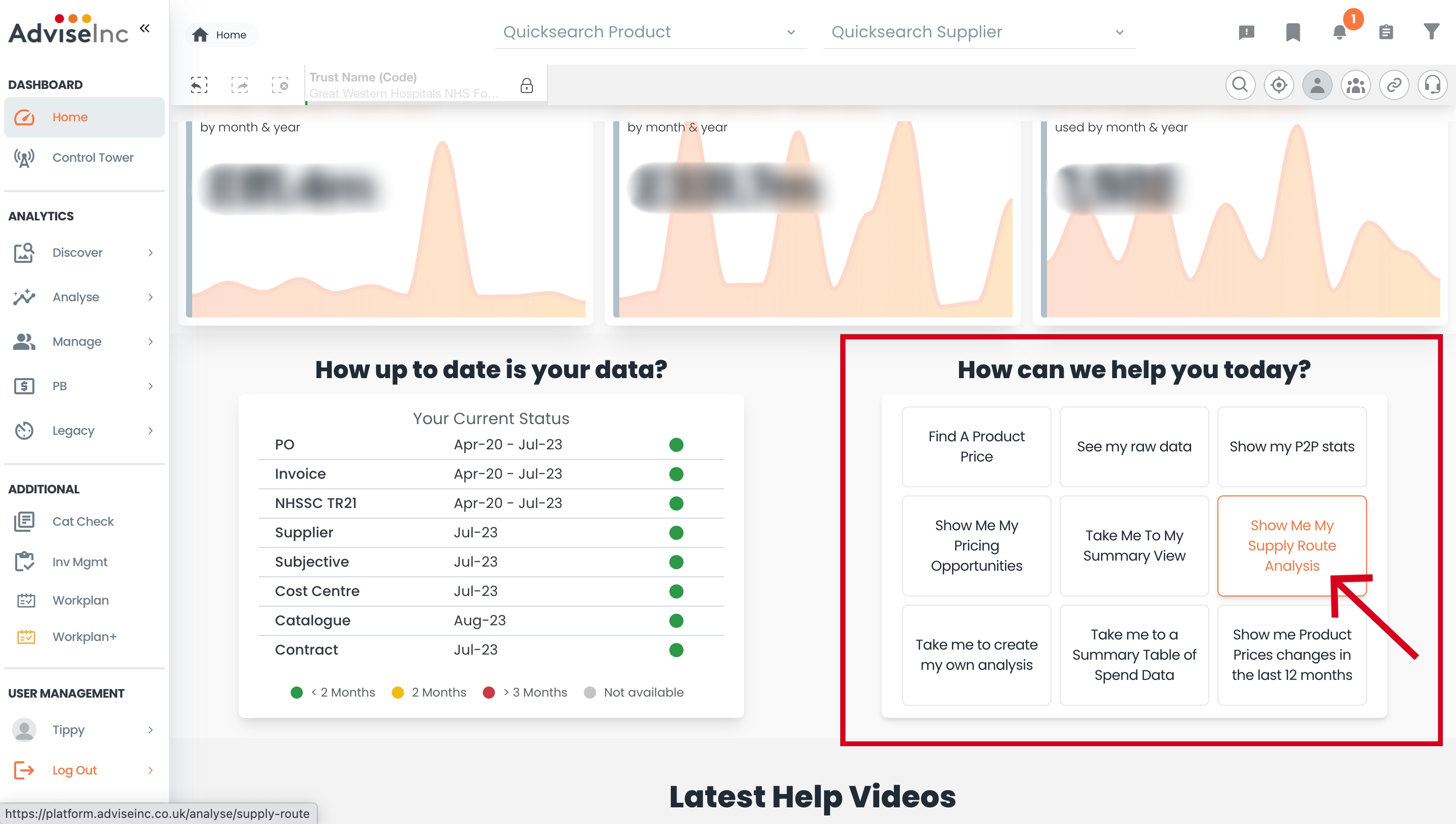Click the Home breadcrumb chip
The height and width of the screenshot is (824, 1456).
[x=220, y=35]
